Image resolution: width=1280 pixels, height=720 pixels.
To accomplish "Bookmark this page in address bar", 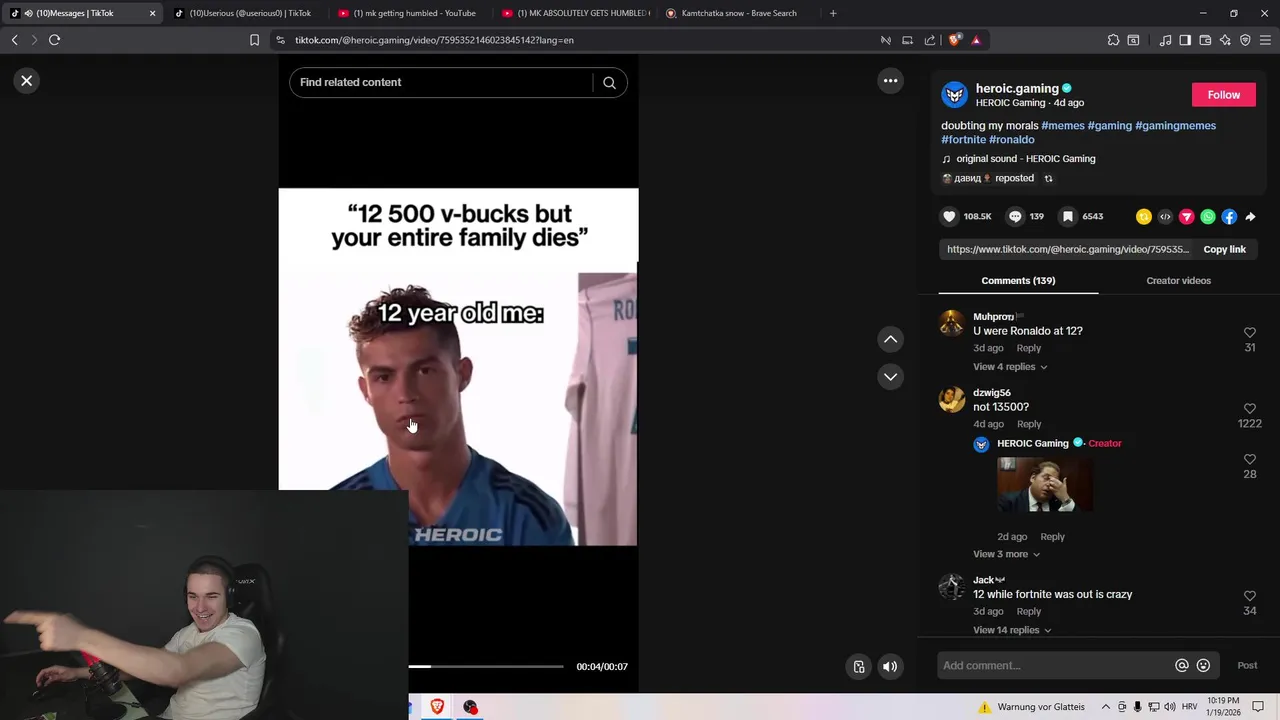I will [x=254, y=40].
